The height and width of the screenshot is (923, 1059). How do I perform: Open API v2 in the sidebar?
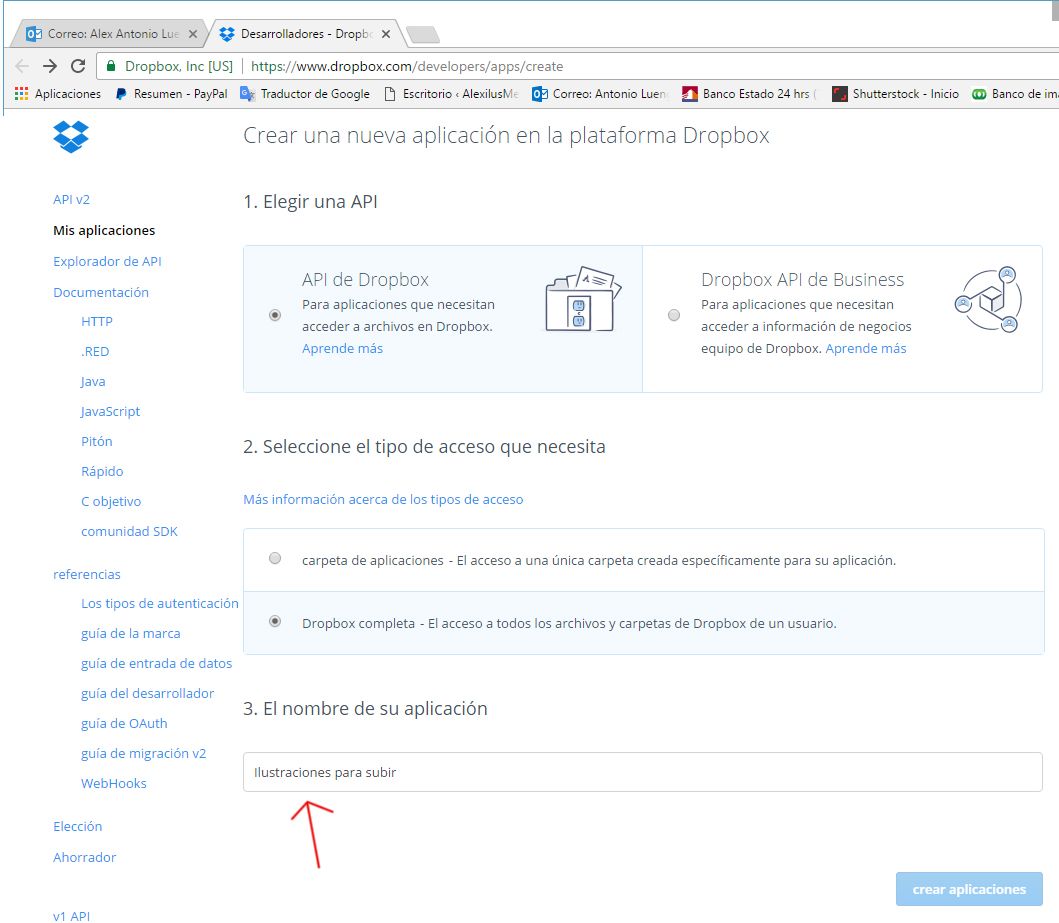pos(72,200)
